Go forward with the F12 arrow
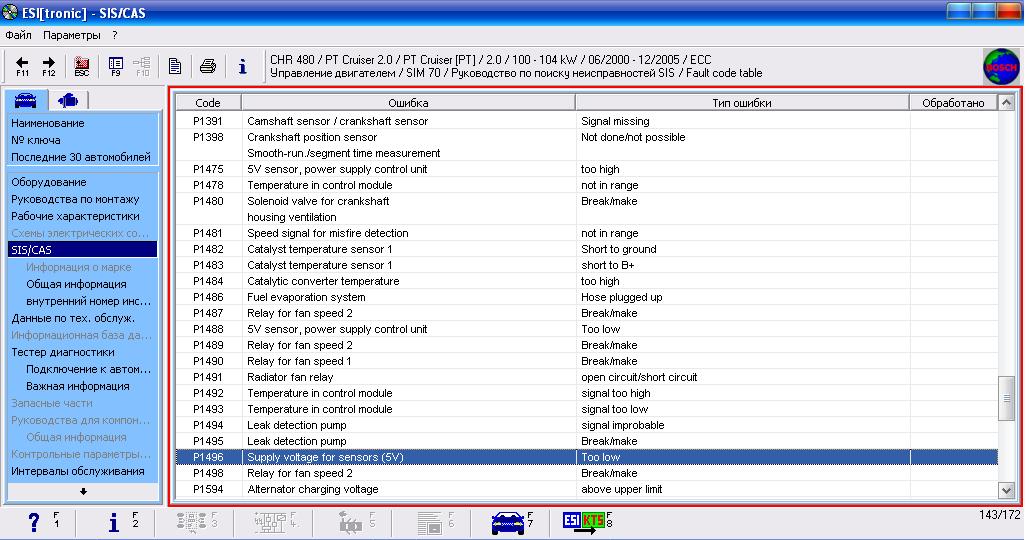 (x=49, y=66)
